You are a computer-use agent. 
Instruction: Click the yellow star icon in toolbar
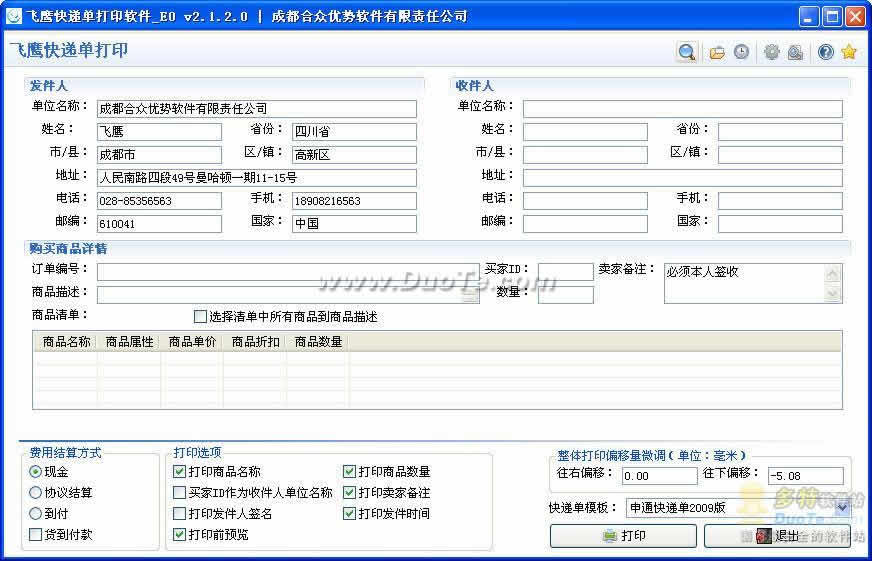pyautogui.click(x=849, y=52)
